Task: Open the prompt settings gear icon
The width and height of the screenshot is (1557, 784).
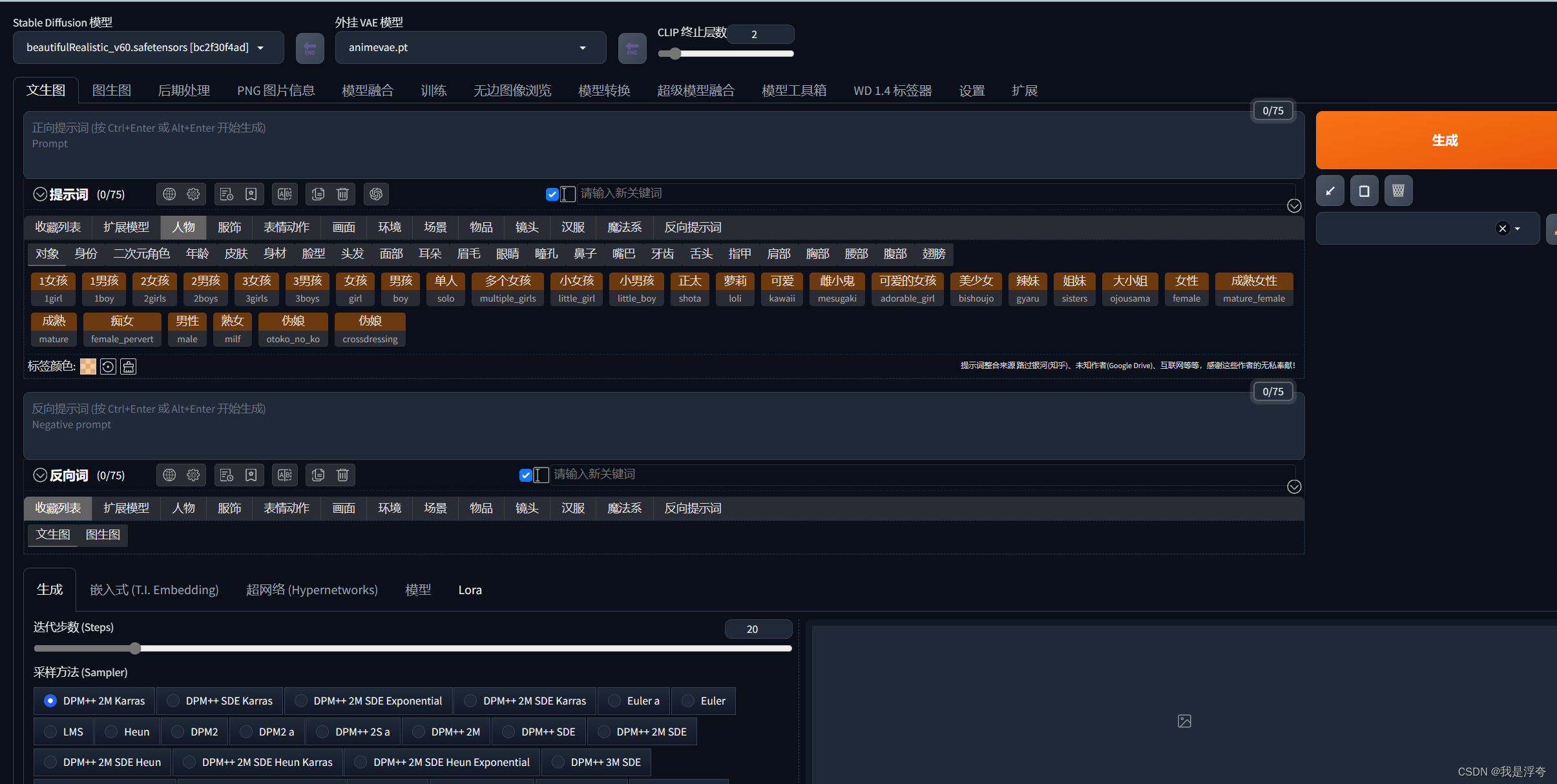Action: click(x=194, y=194)
